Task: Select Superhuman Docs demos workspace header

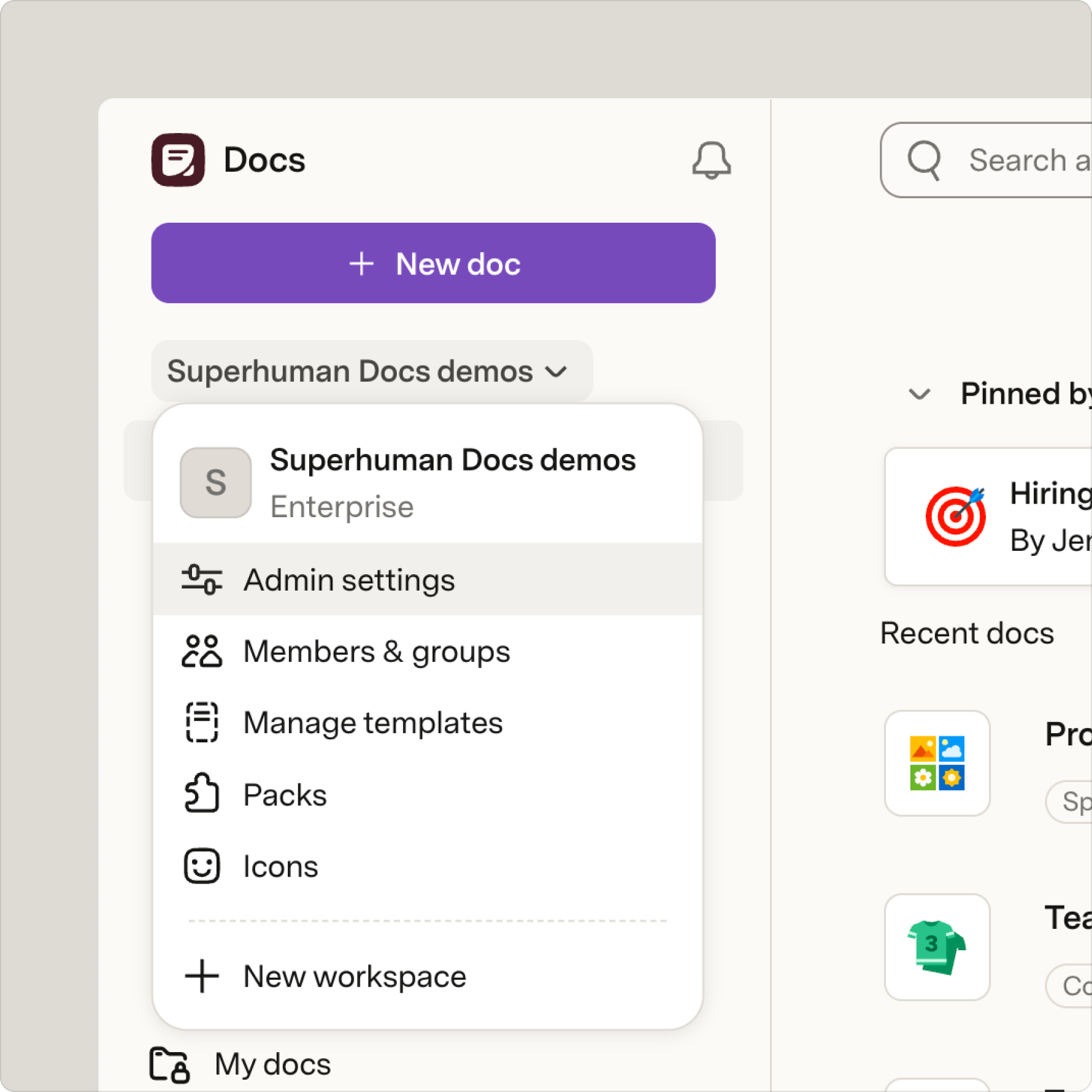Action: 428,482
